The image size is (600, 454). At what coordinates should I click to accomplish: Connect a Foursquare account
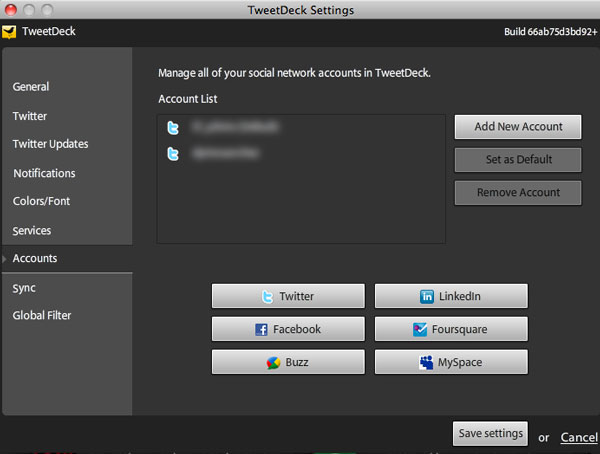point(450,329)
